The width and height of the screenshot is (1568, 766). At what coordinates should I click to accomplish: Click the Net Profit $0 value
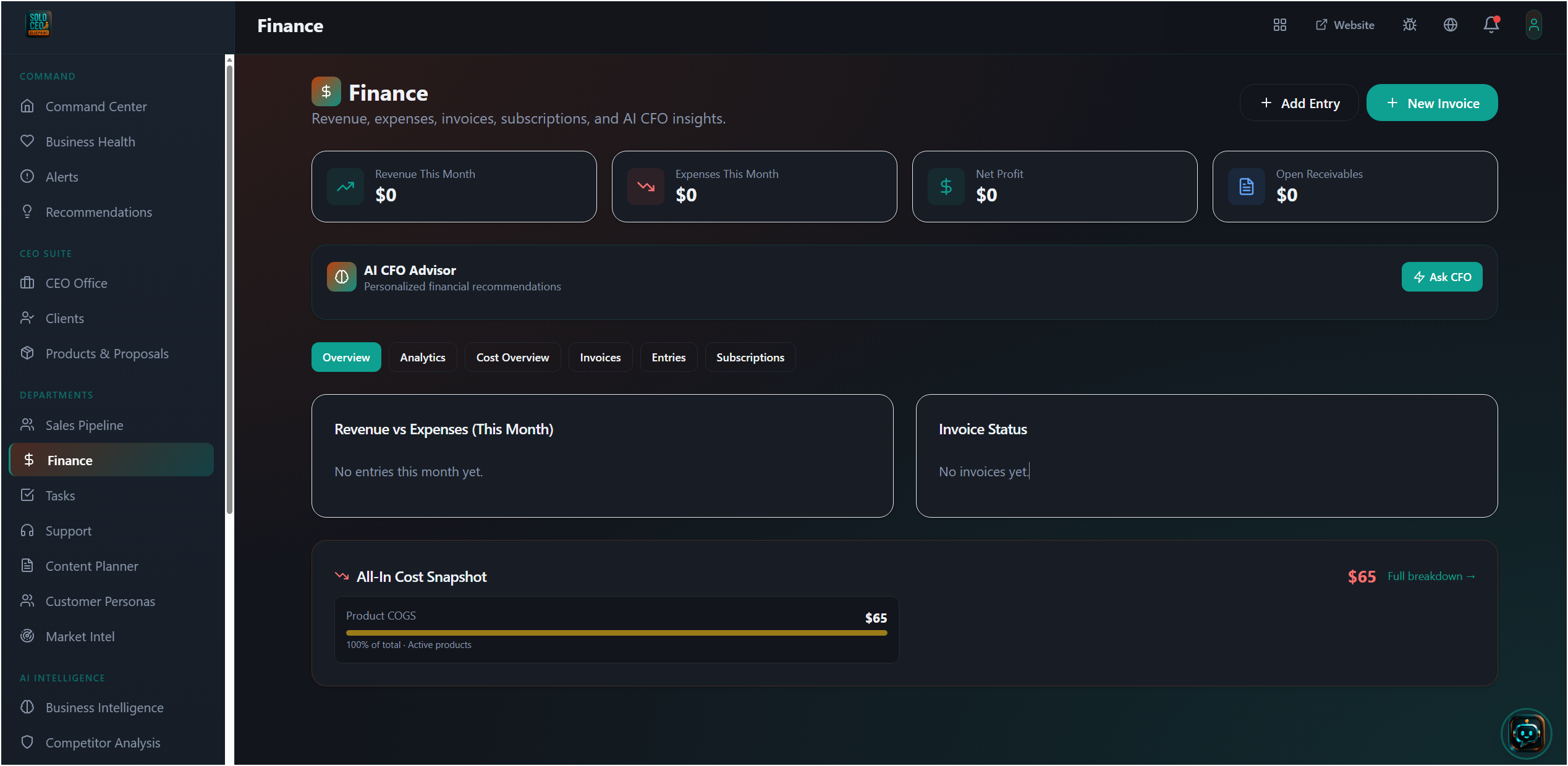click(986, 195)
